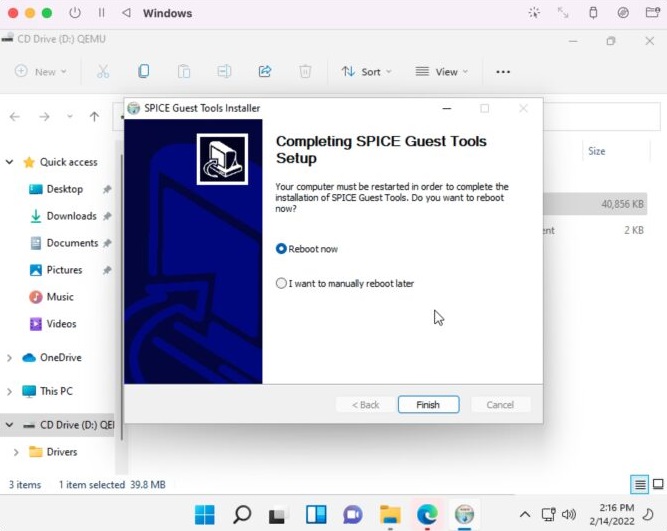Viewport: 667px width, 531px height.
Task: Click SPICE installer icon on taskbar
Action: 464,514
